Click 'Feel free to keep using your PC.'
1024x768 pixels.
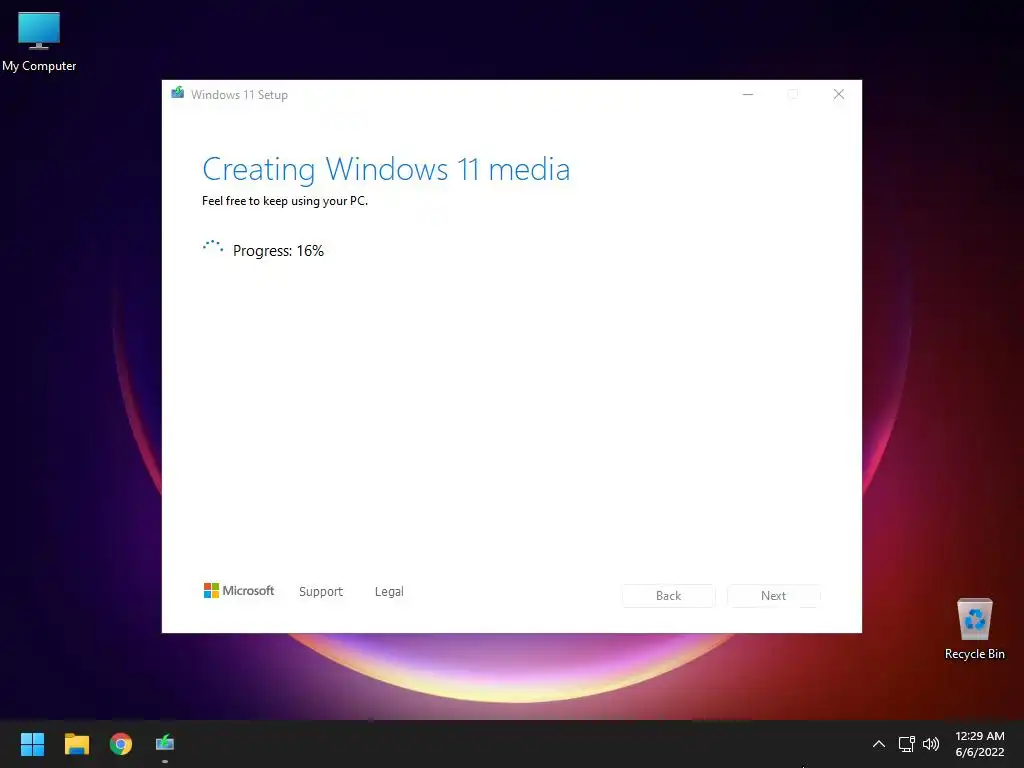pos(285,201)
